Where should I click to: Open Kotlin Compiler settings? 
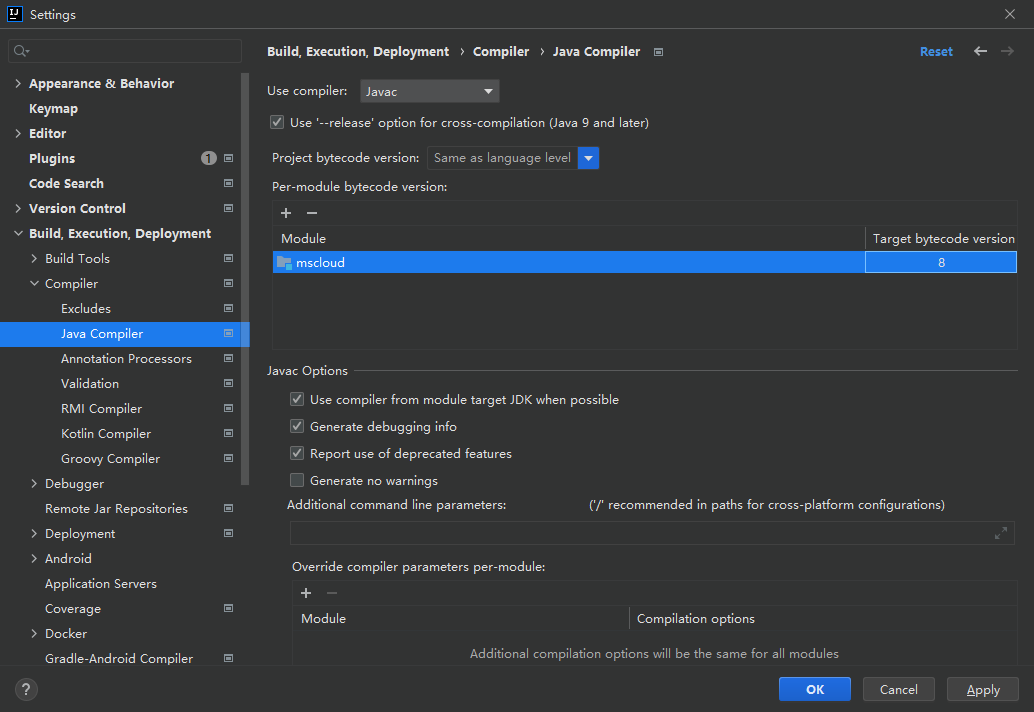point(106,434)
